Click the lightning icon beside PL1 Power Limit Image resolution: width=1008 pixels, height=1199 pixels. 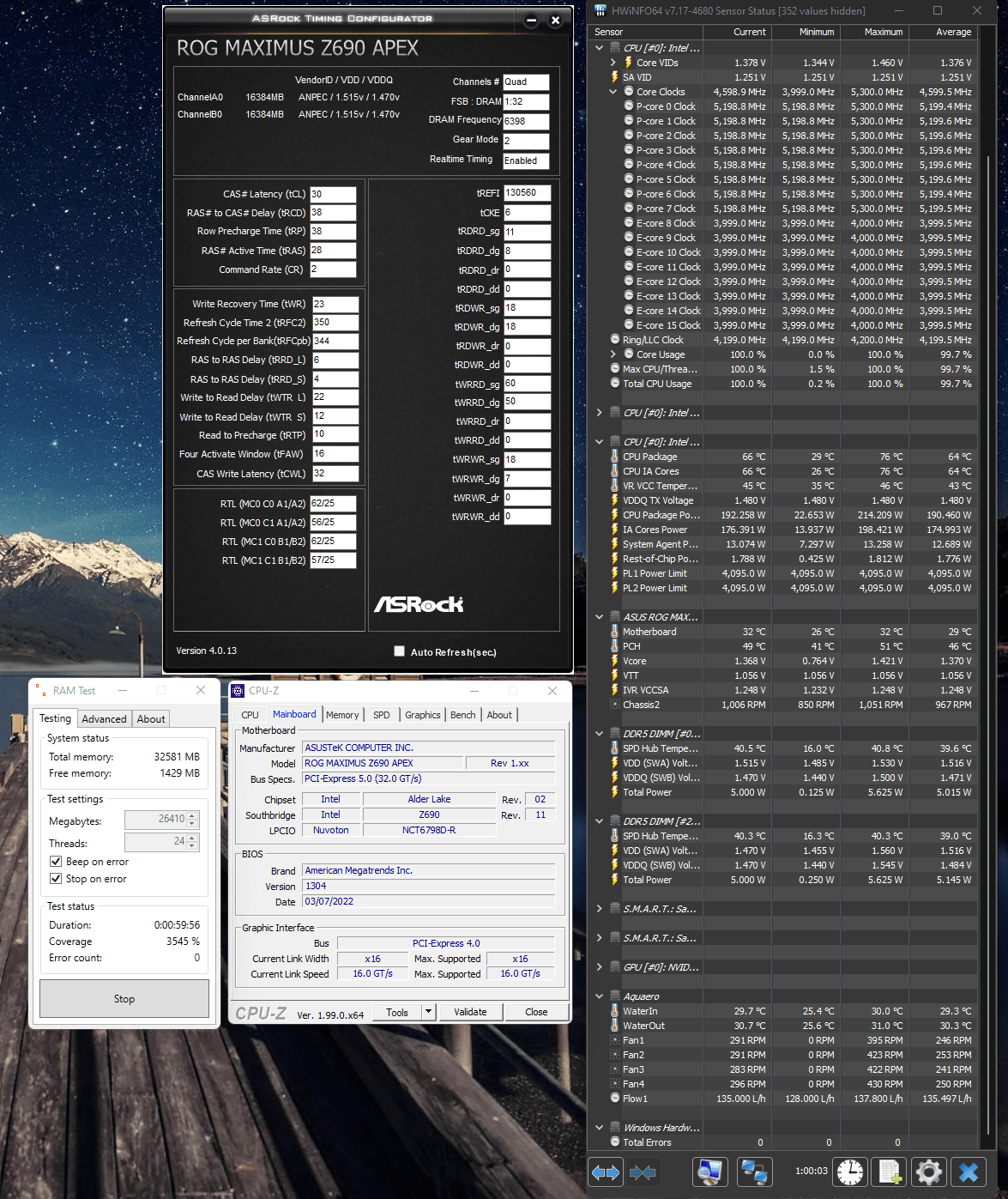pyautogui.click(x=615, y=573)
